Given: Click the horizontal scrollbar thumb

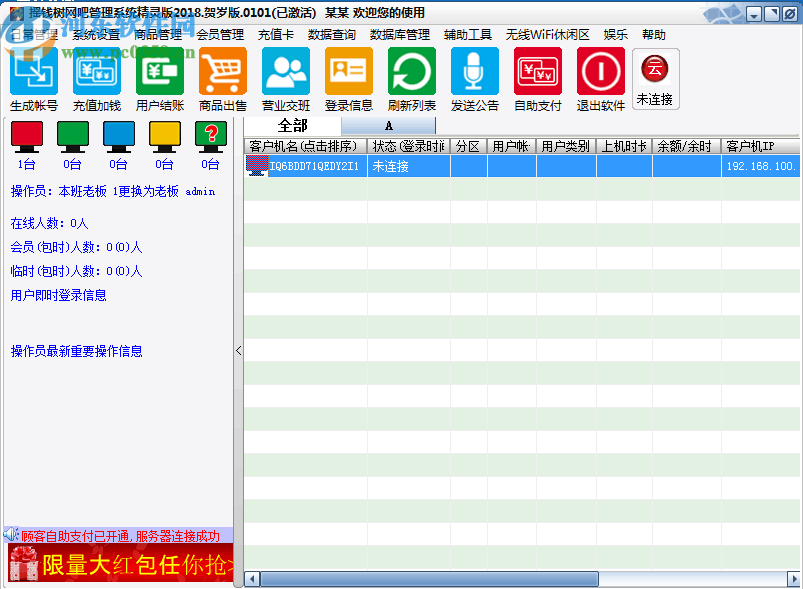Looking at the screenshot, I should 429,579.
